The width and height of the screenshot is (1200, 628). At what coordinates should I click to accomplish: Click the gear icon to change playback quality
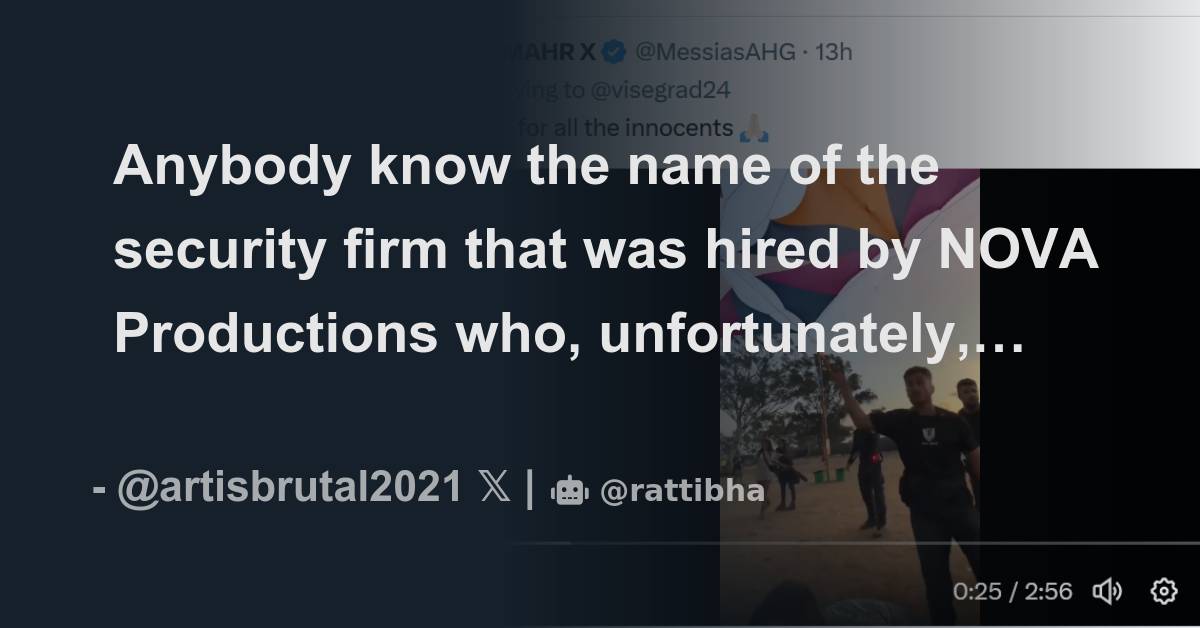[x=1166, y=591]
